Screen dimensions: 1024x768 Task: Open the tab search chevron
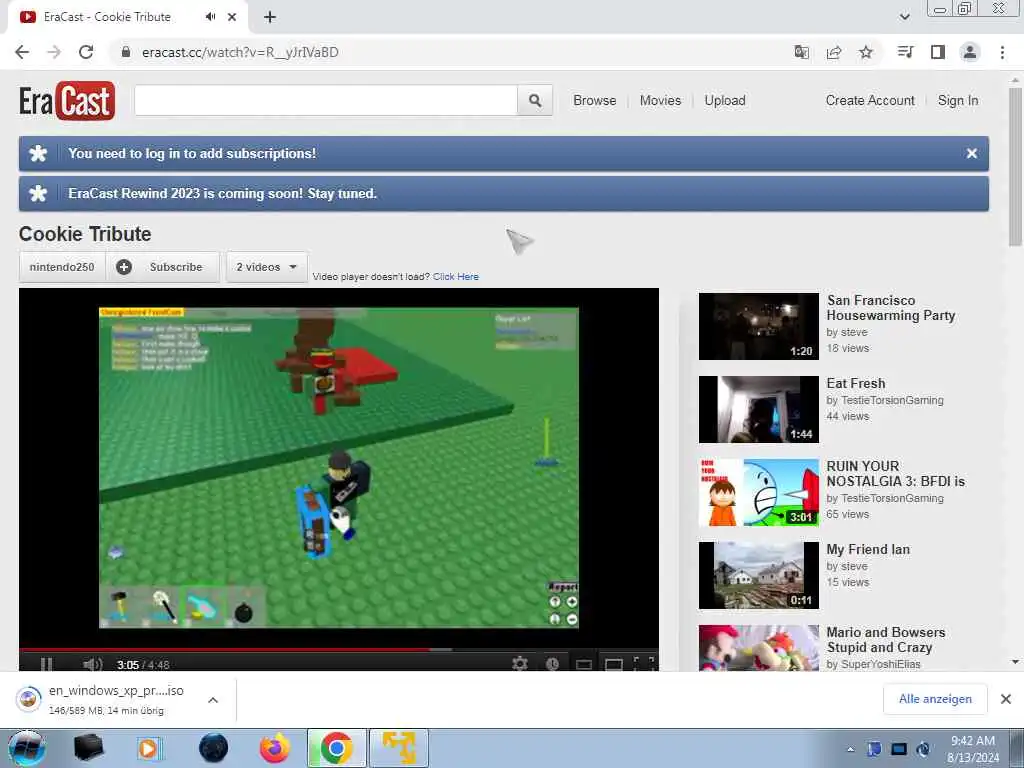[904, 17]
